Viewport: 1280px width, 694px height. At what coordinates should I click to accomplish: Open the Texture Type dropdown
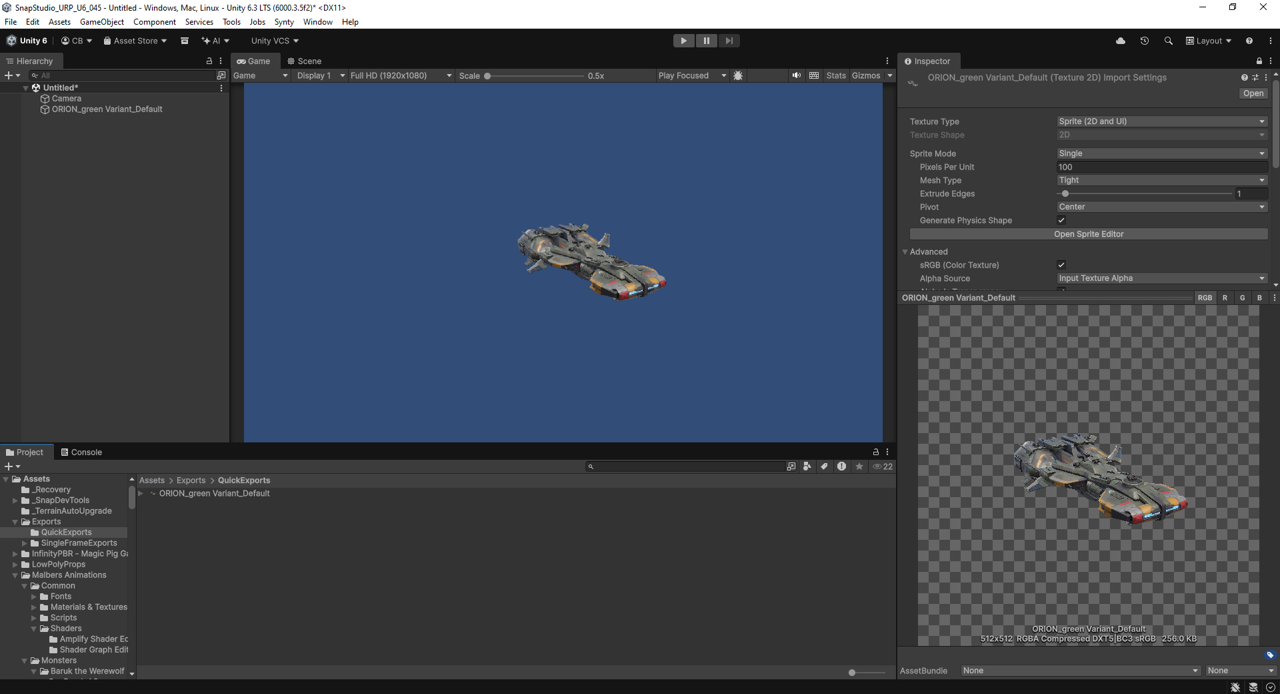pyautogui.click(x=1162, y=121)
